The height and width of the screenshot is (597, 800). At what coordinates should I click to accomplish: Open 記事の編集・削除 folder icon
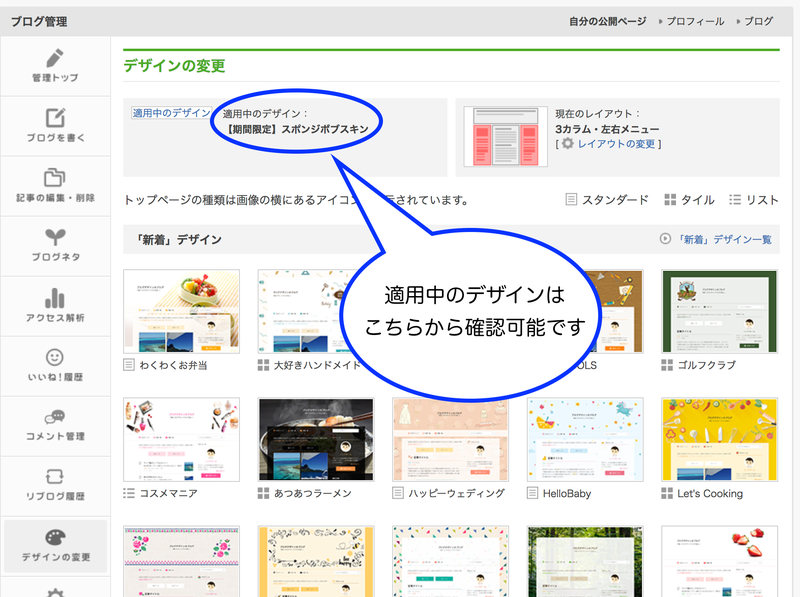point(55,177)
